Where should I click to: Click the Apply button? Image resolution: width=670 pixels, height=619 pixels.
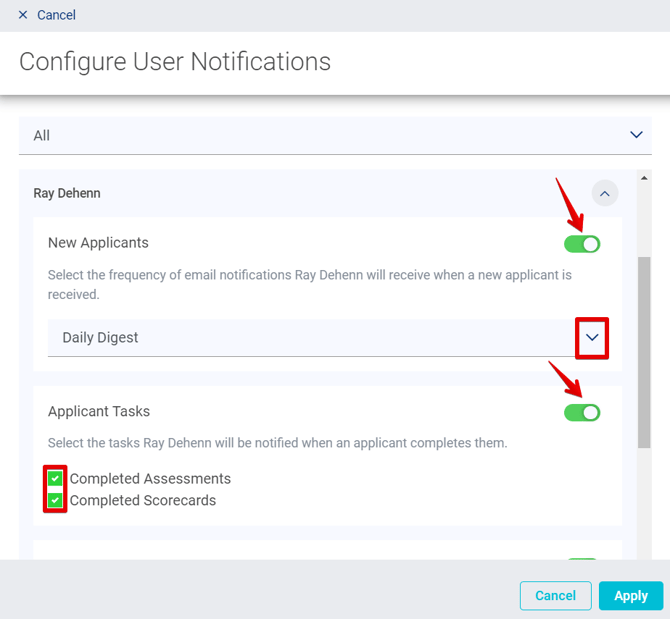pyautogui.click(x=630, y=596)
